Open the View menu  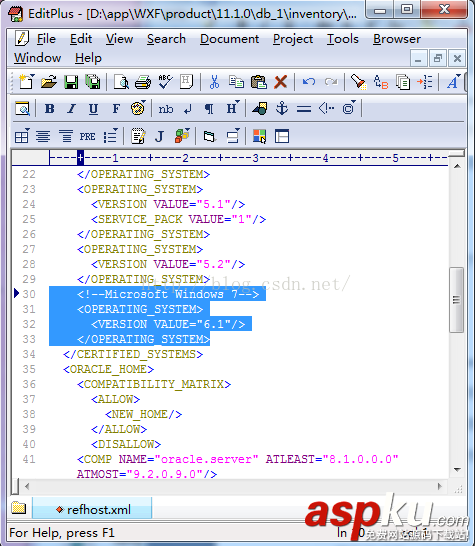(119, 39)
